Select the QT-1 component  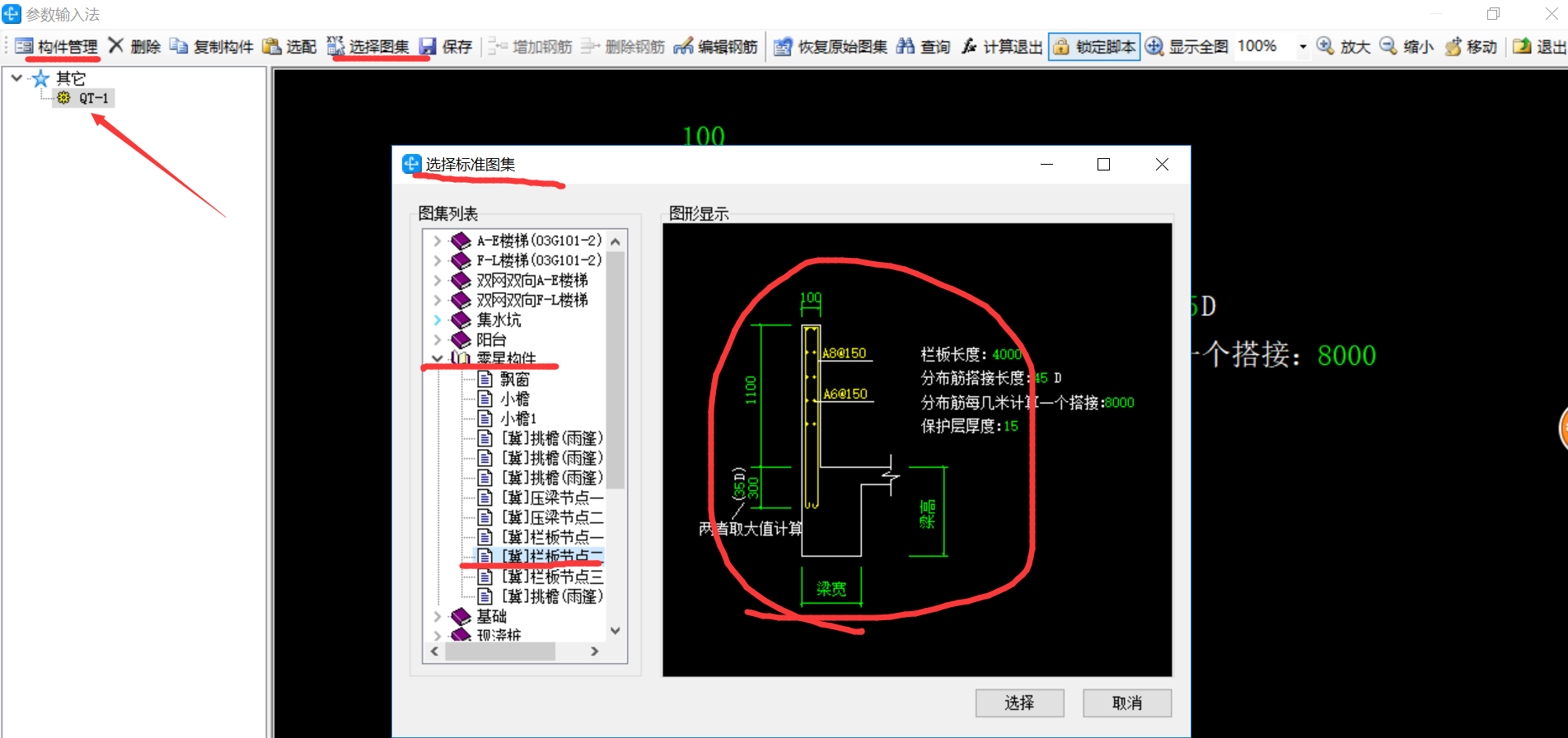(x=83, y=98)
